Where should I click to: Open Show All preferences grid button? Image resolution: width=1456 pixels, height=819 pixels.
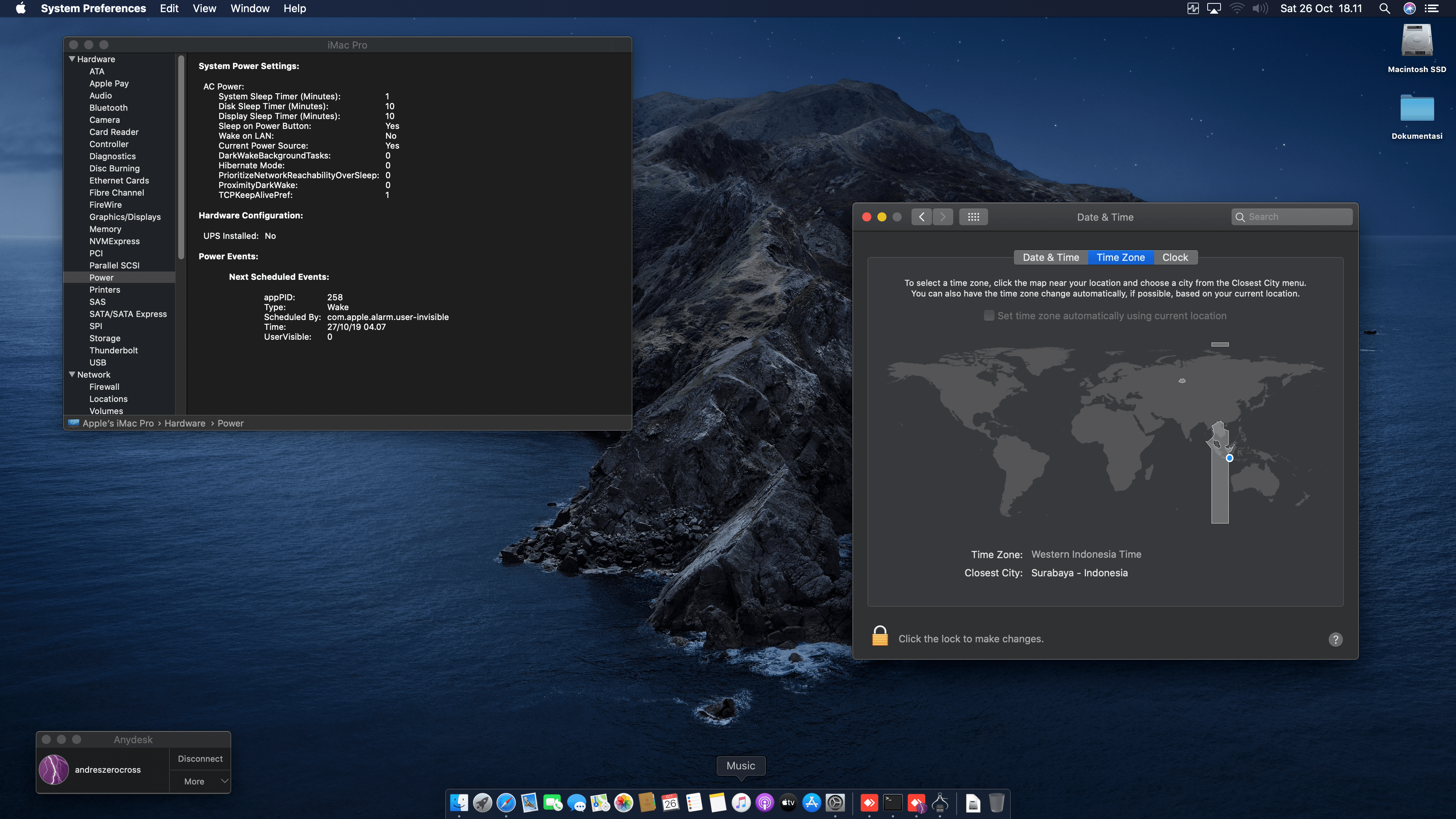pyautogui.click(x=973, y=217)
